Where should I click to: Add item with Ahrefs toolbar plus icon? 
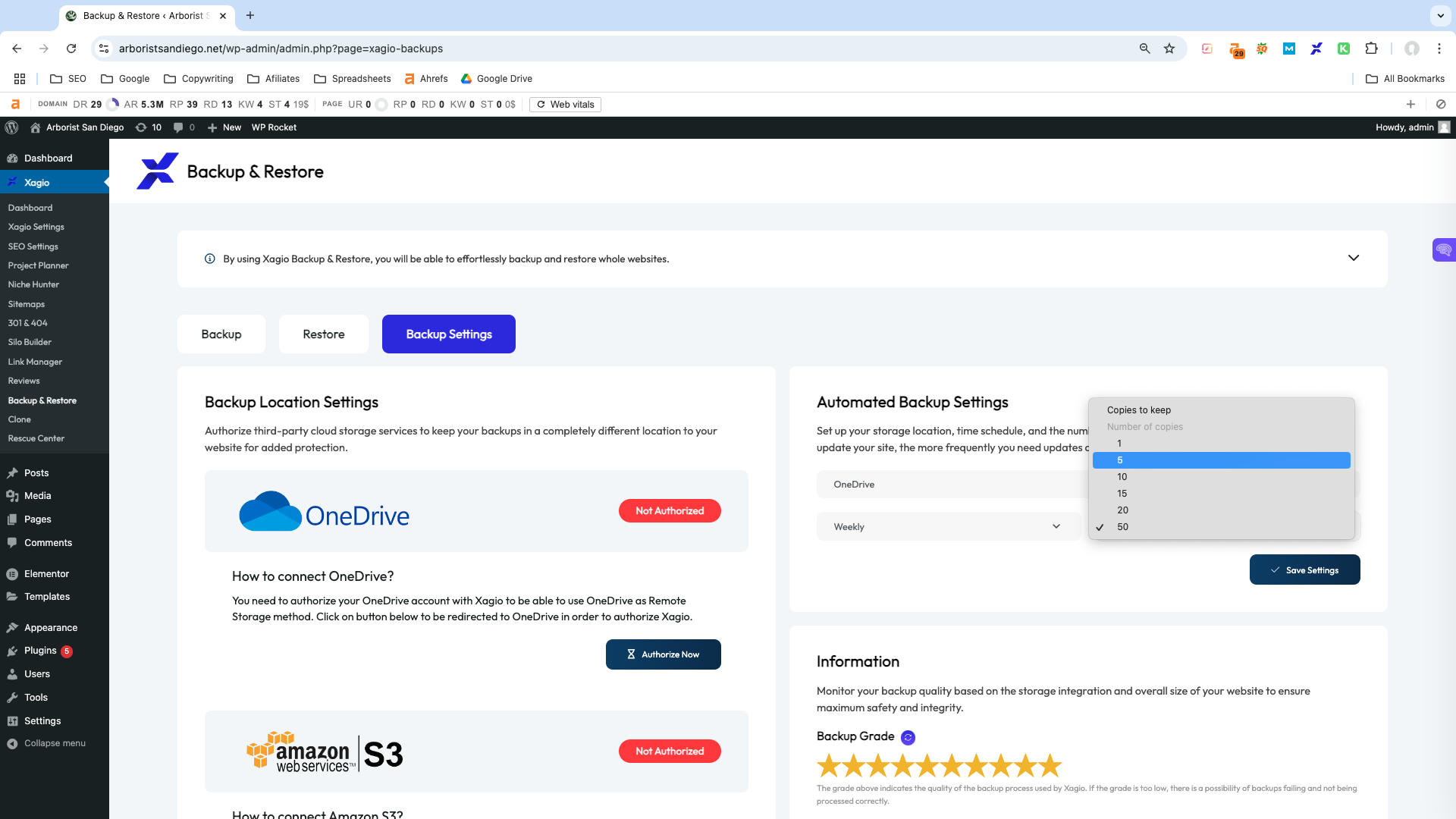coord(1410,105)
